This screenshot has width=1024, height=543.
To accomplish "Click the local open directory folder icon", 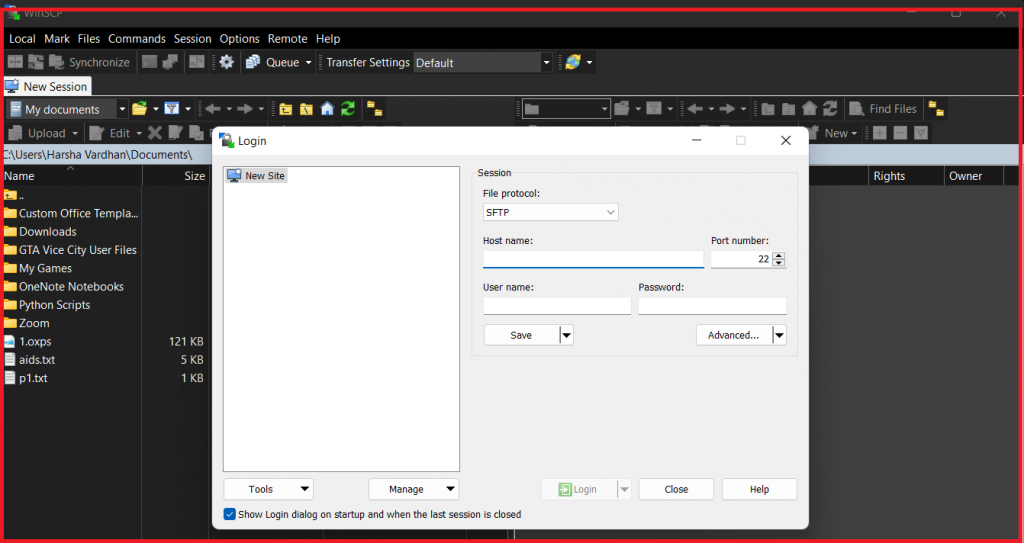I will [140, 109].
